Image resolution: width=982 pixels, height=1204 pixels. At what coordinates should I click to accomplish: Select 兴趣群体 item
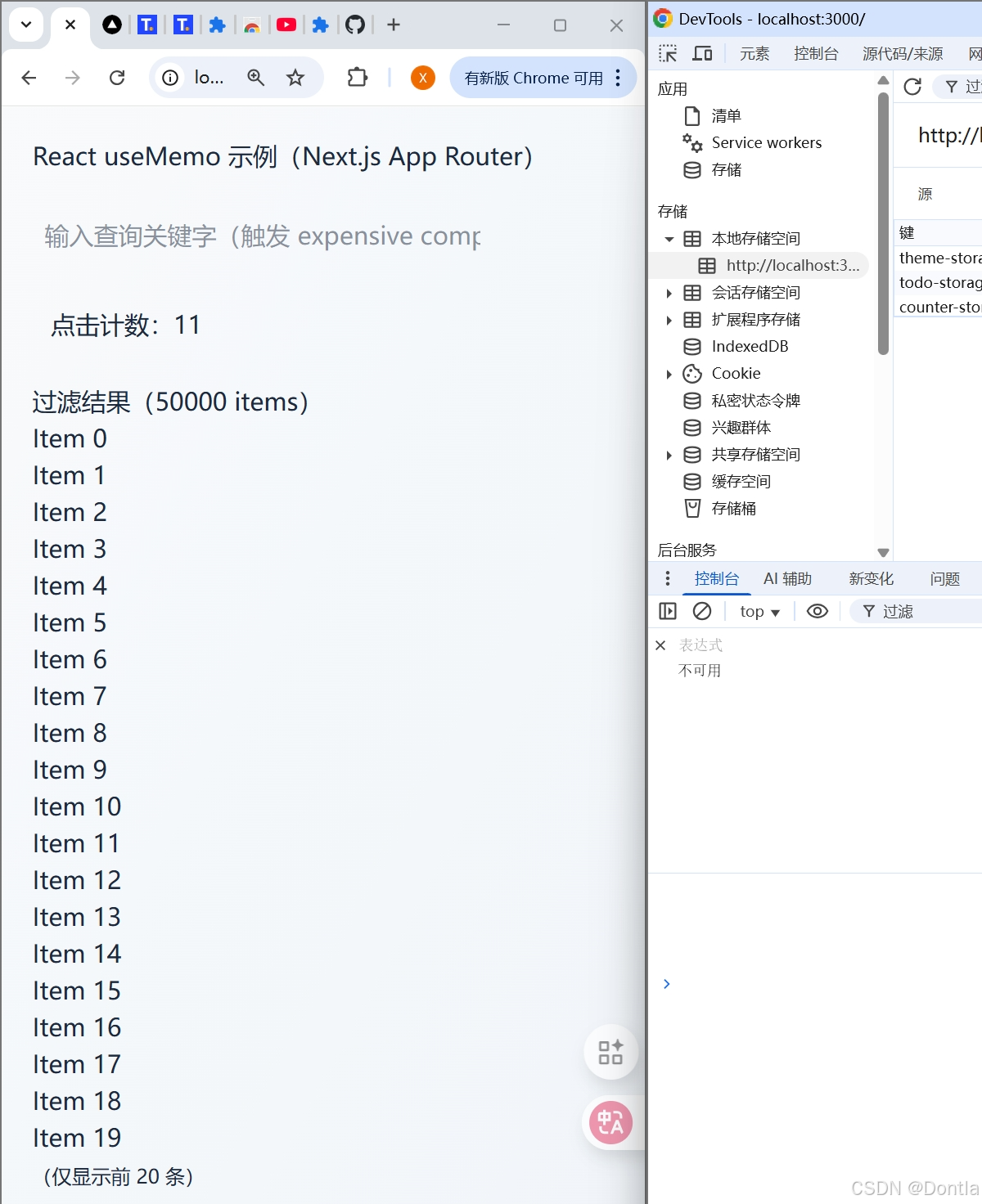(x=741, y=428)
